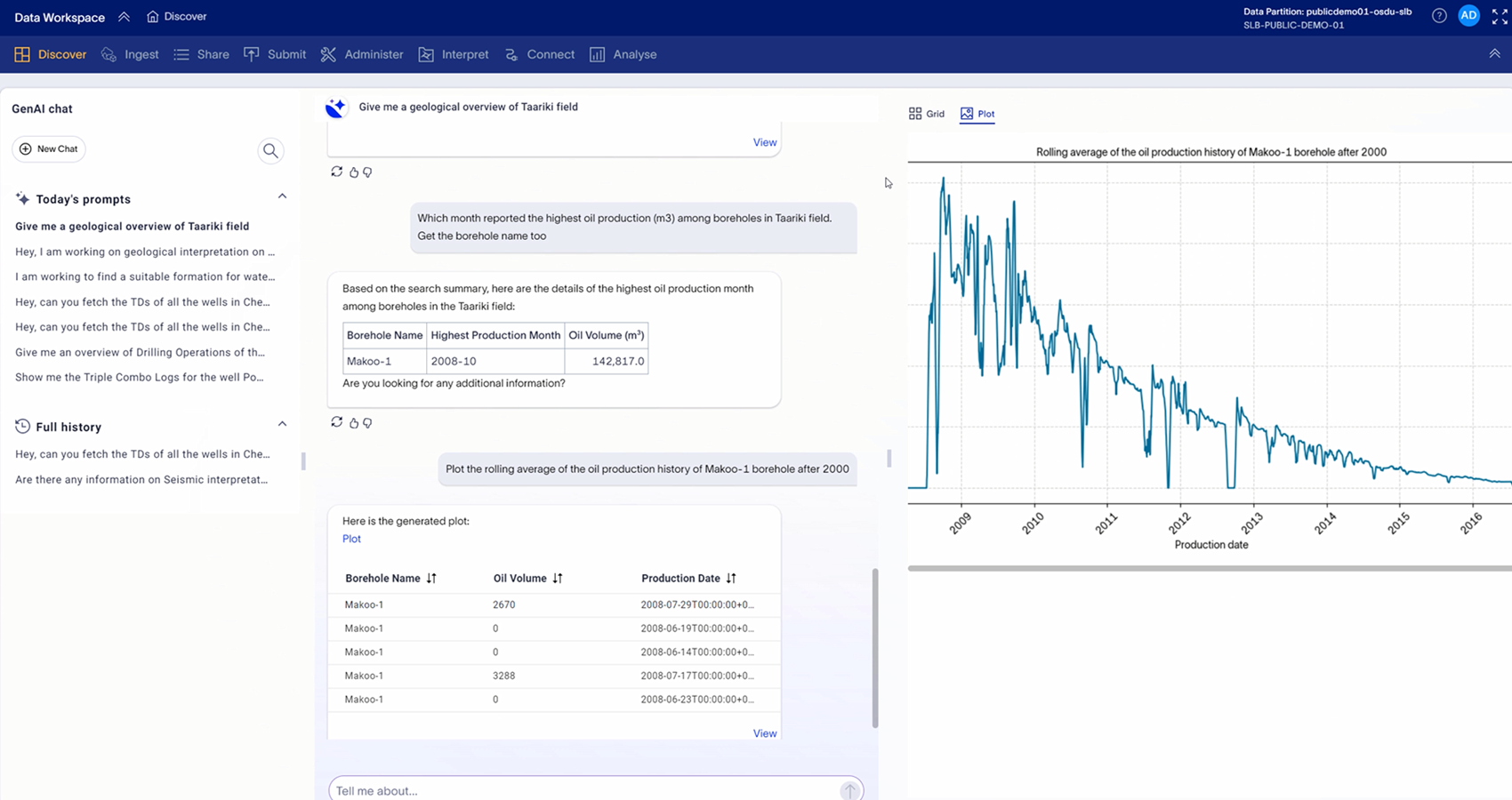
Task: Start a New Chat
Action: coord(49,149)
